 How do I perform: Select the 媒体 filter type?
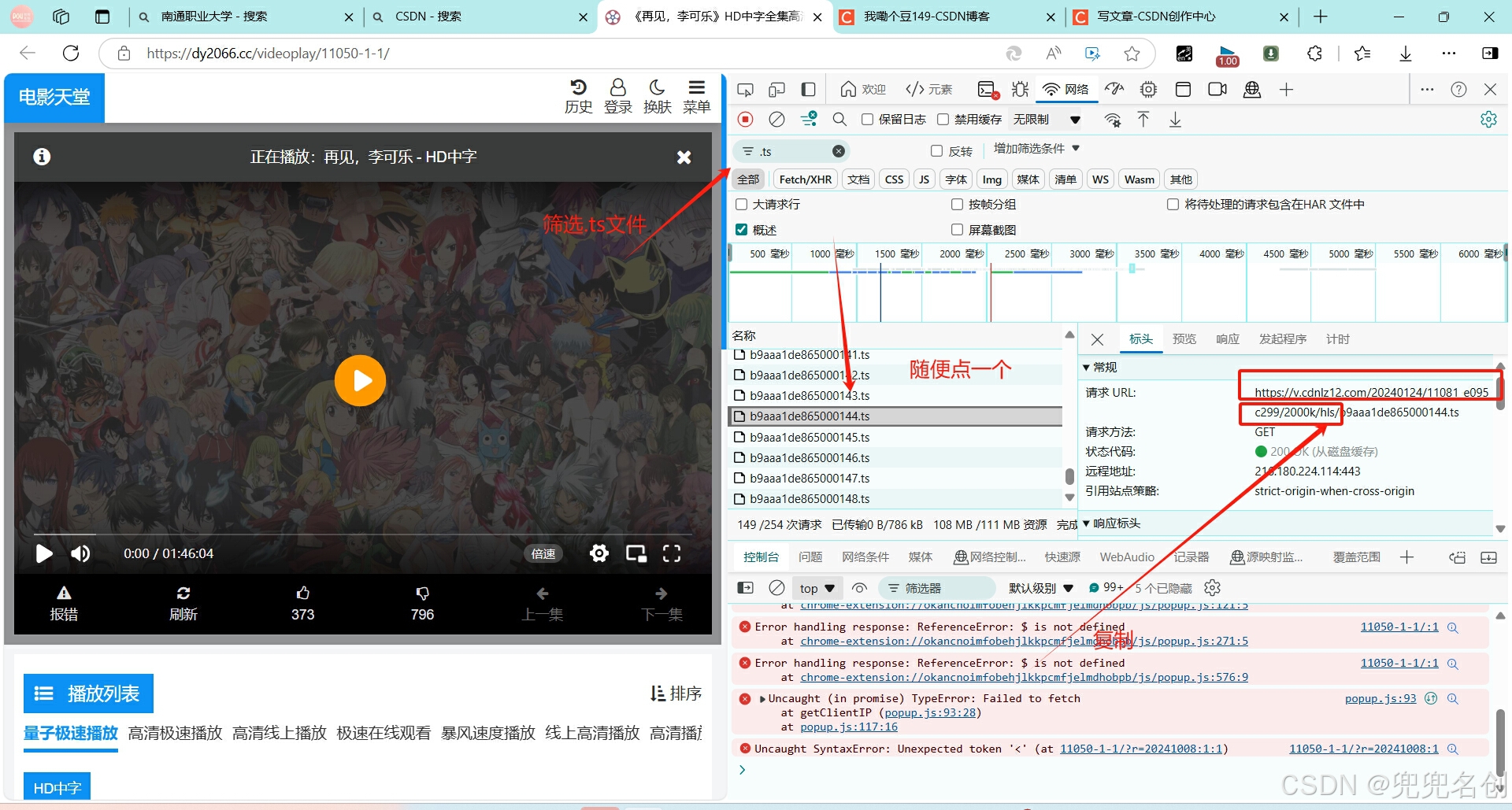pos(1028,179)
